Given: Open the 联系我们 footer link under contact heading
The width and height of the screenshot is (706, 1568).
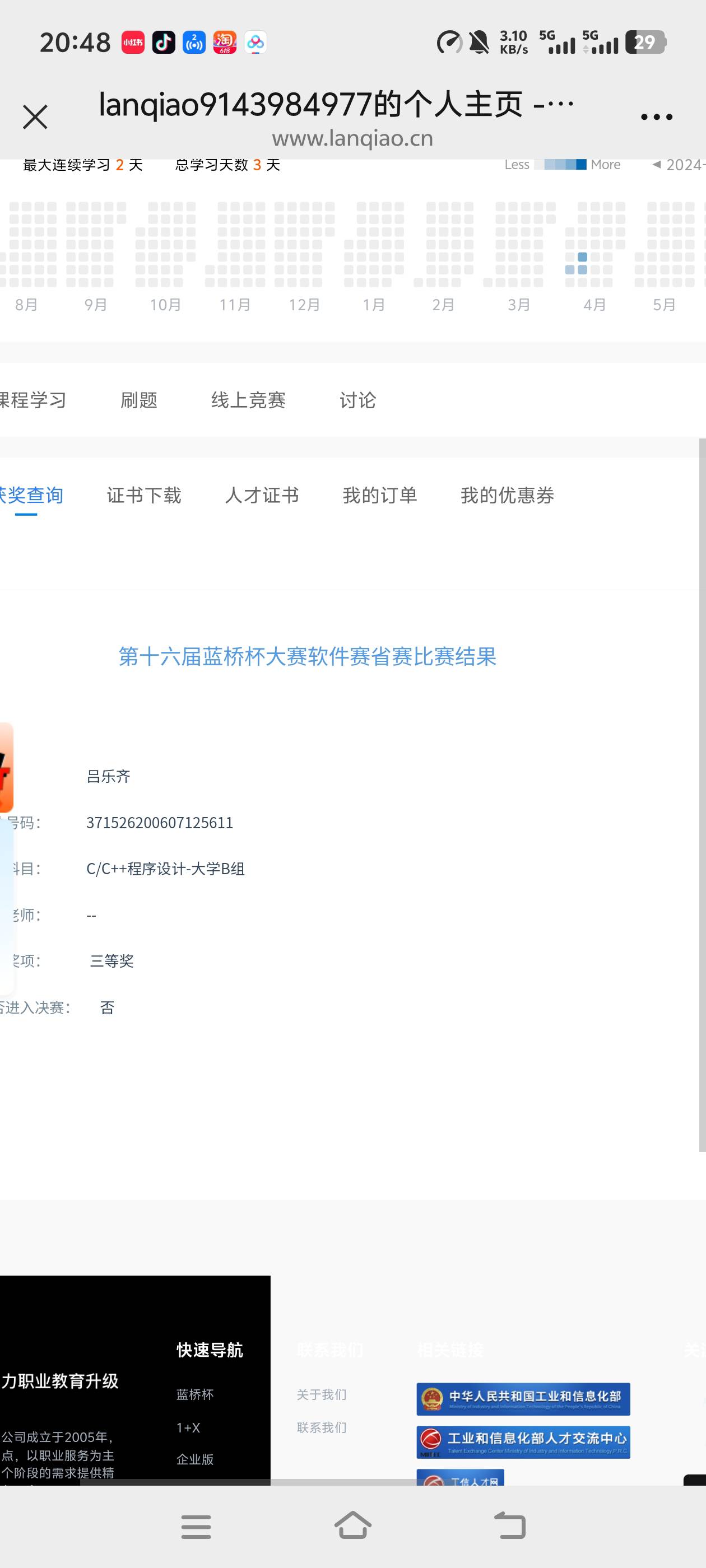Looking at the screenshot, I should click(322, 1427).
